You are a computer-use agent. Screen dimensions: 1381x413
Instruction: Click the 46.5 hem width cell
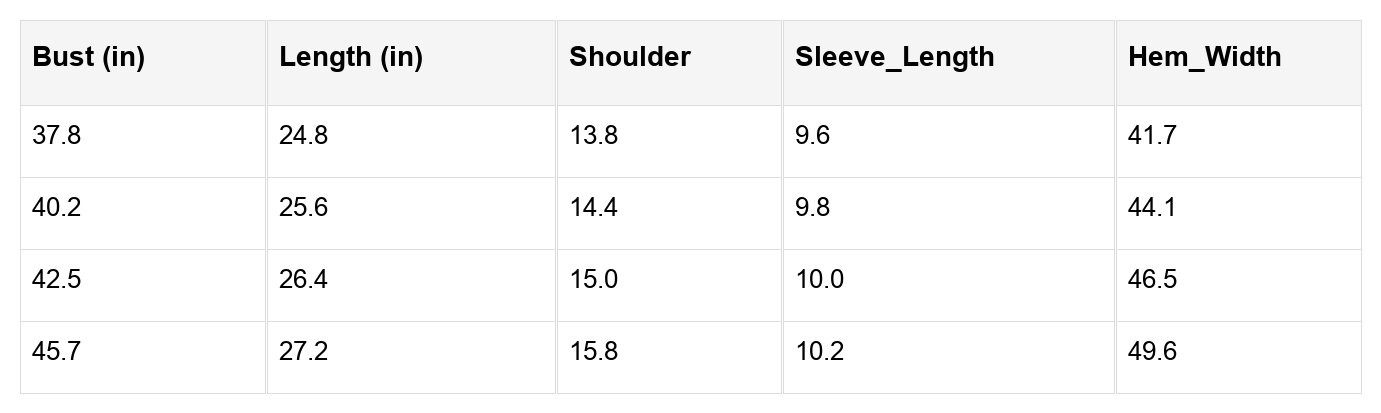click(x=1152, y=280)
